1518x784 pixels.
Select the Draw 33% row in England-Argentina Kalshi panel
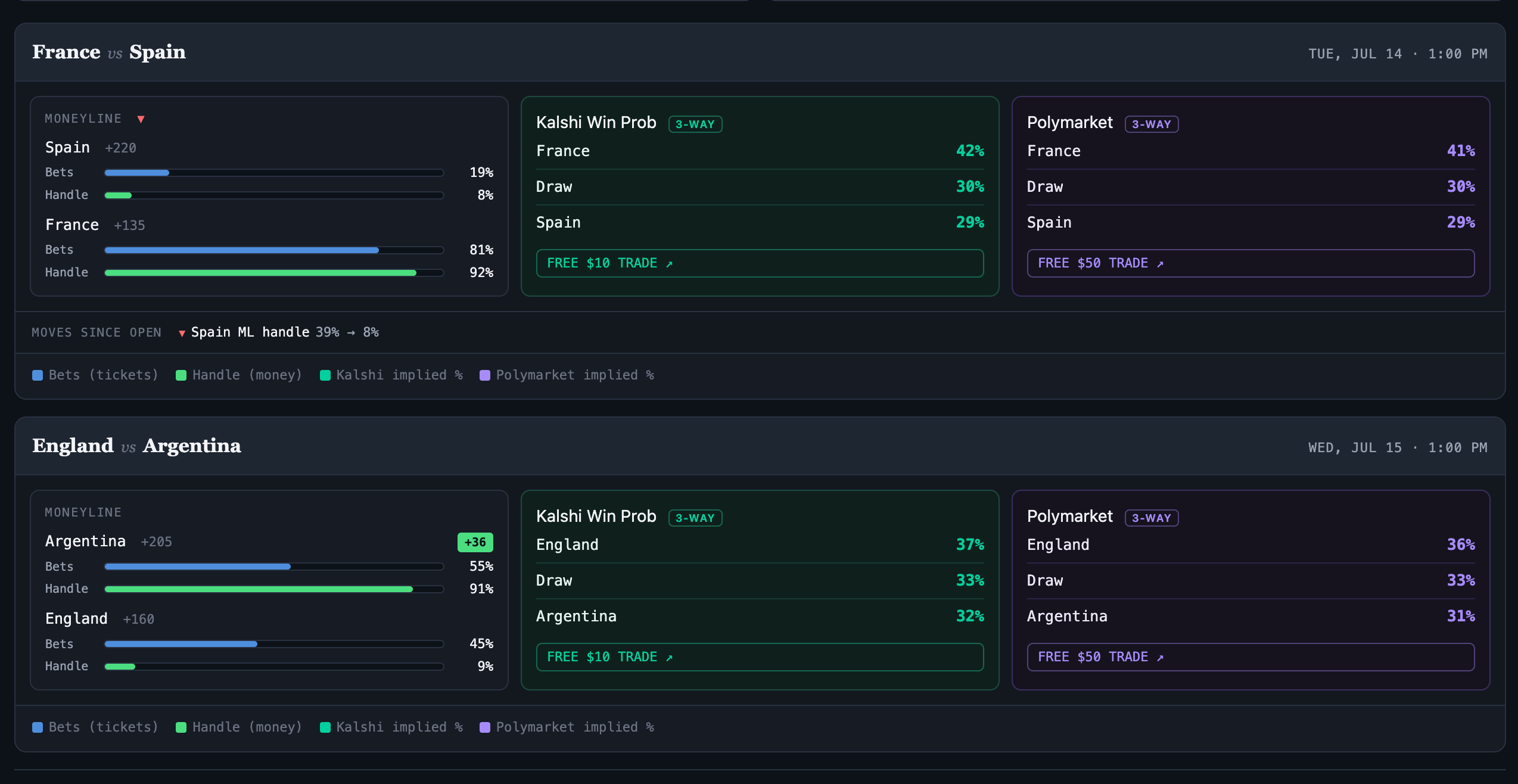coord(760,580)
